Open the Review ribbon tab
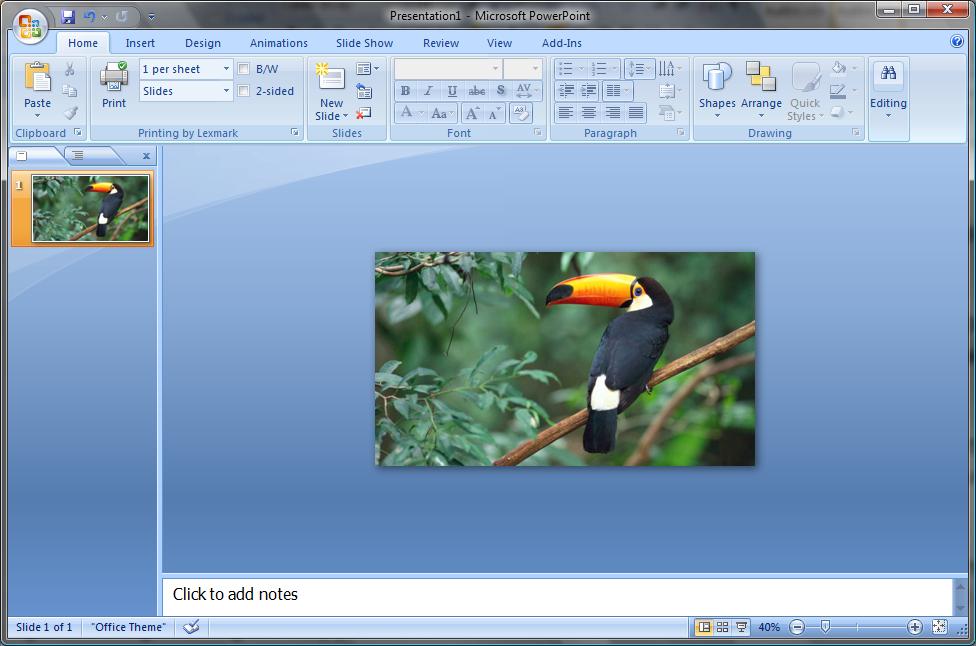Viewport: 976px width, 646px height. (441, 43)
